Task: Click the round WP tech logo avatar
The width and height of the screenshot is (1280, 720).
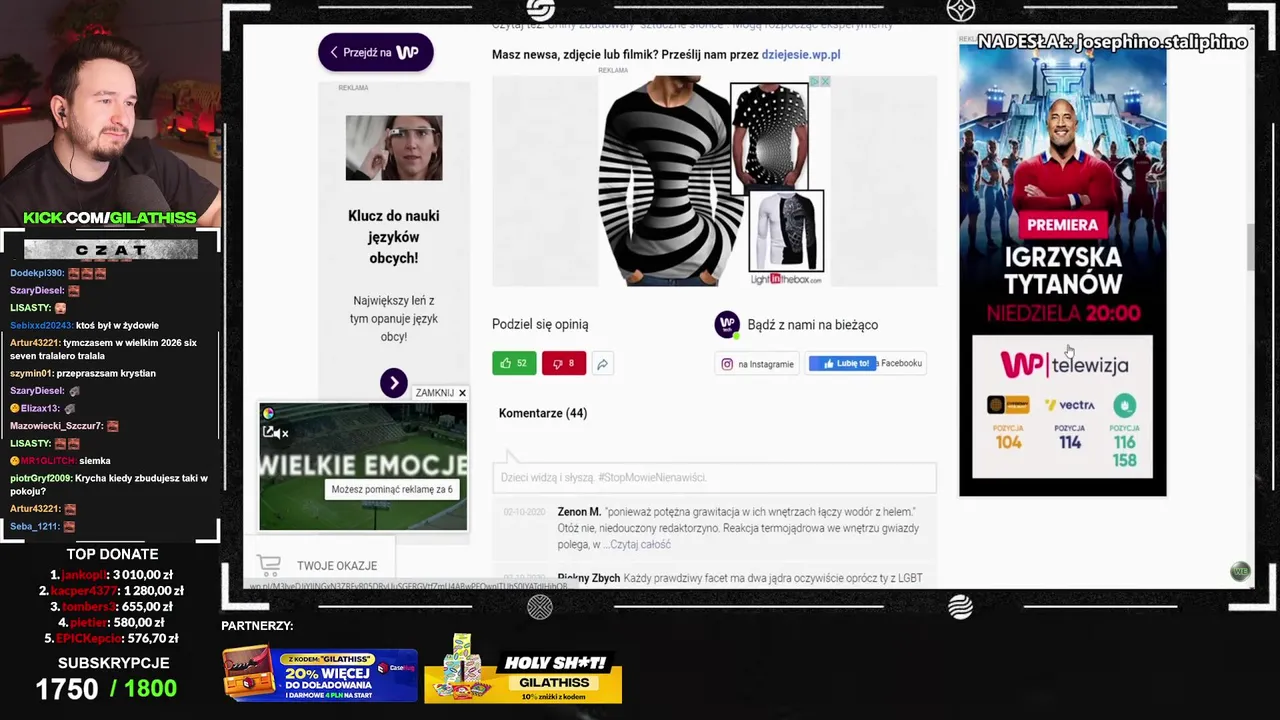Action: tap(727, 325)
